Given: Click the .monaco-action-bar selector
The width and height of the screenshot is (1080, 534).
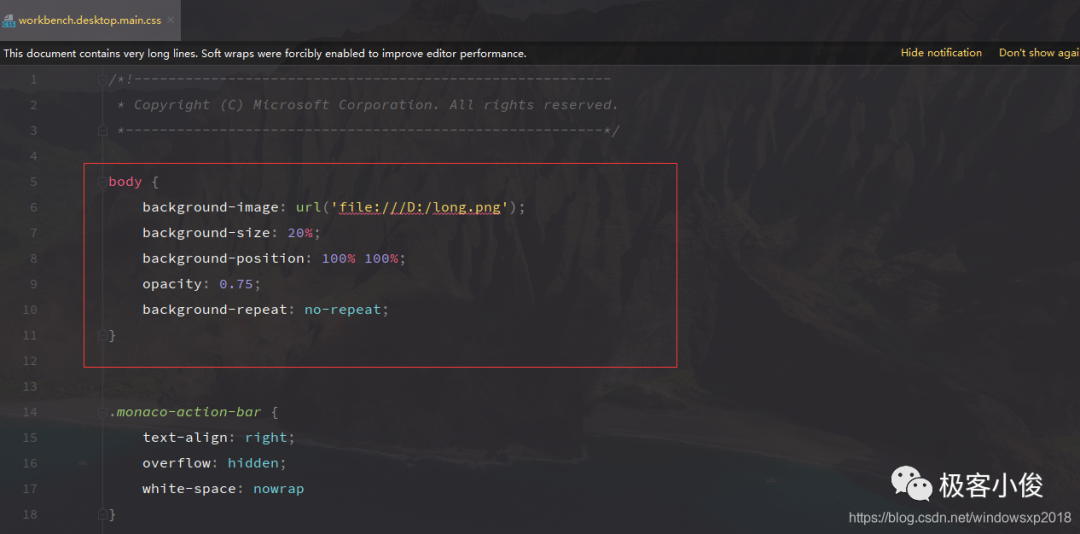Looking at the screenshot, I should tap(185, 412).
